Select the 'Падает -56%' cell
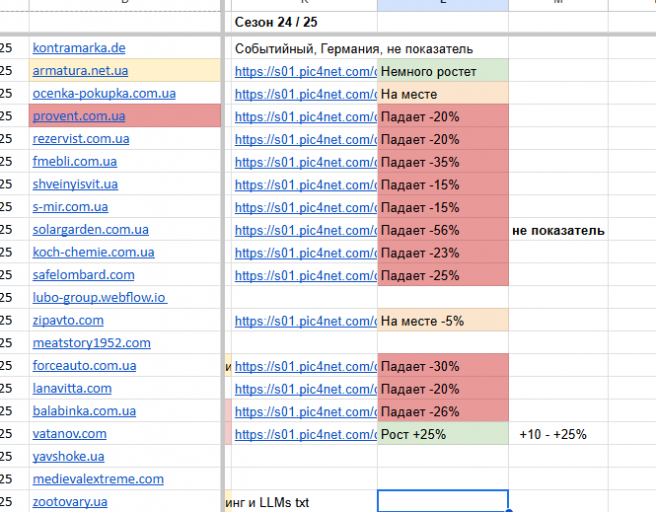Image resolution: width=656 pixels, height=512 pixels. [443, 229]
